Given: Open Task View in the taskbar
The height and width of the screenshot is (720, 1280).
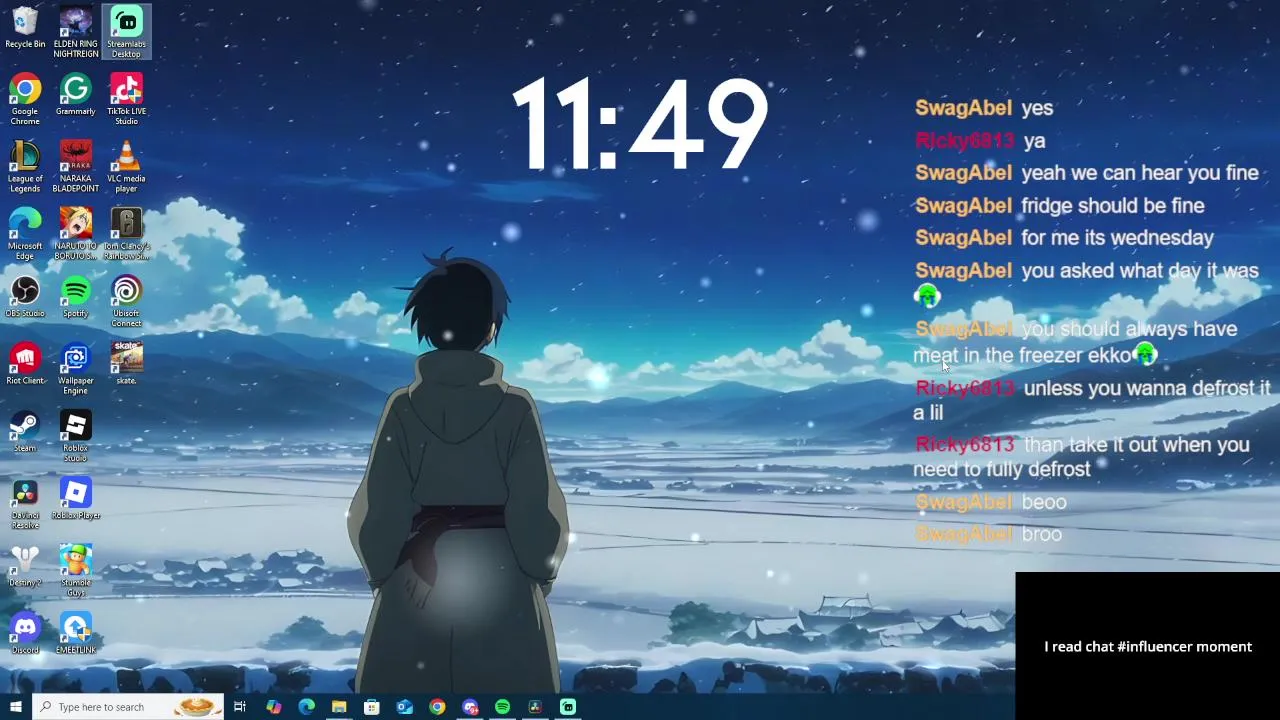Looking at the screenshot, I should [x=240, y=707].
